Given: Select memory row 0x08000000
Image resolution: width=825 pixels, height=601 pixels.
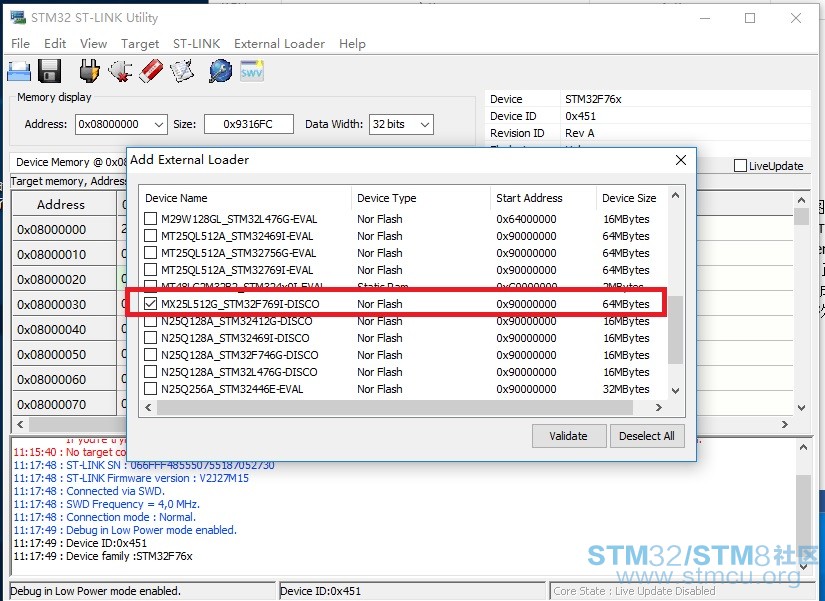Looking at the screenshot, I should [64, 229].
